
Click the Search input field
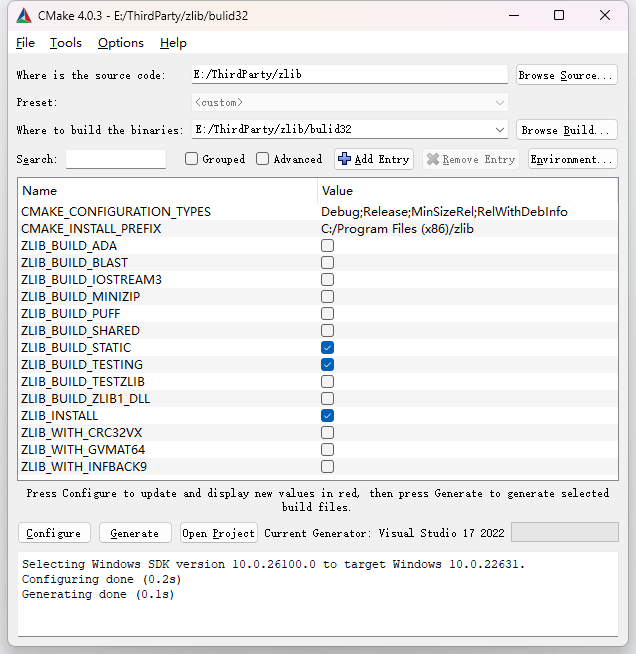point(116,159)
